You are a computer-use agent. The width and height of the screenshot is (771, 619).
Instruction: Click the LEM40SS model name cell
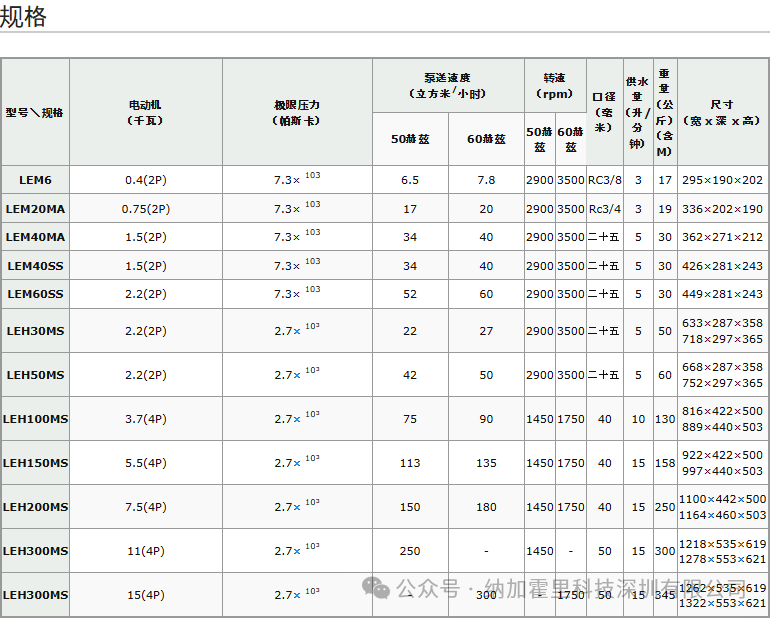tap(35, 266)
